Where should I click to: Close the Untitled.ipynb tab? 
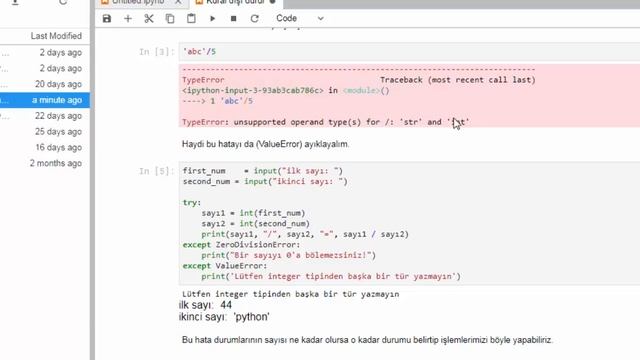coord(178,2)
